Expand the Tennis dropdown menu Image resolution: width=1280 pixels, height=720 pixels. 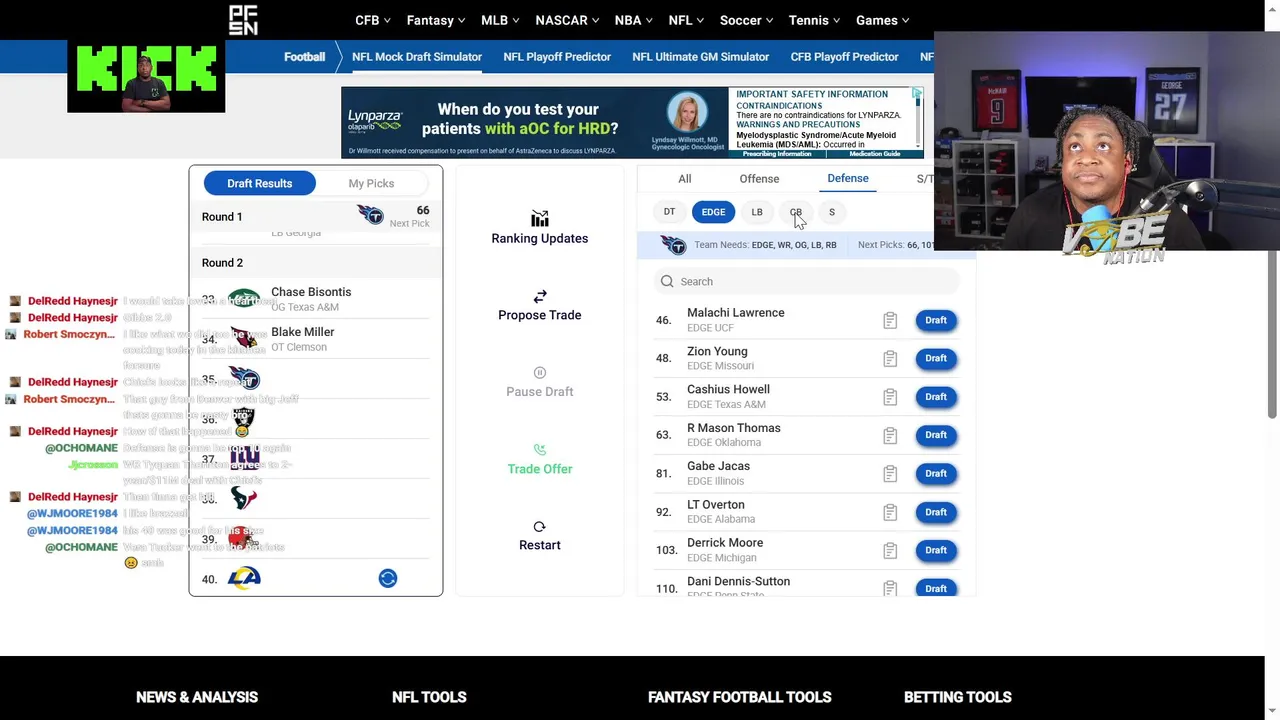tap(815, 20)
